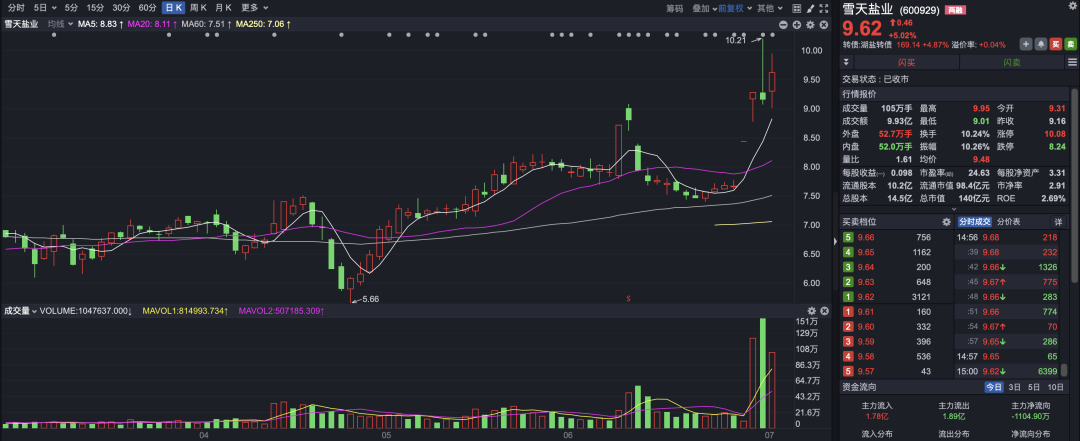The width and height of the screenshot is (1080, 441).
Task: Select 3日 capital flow period
Action: pyautogui.click(x=1014, y=386)
